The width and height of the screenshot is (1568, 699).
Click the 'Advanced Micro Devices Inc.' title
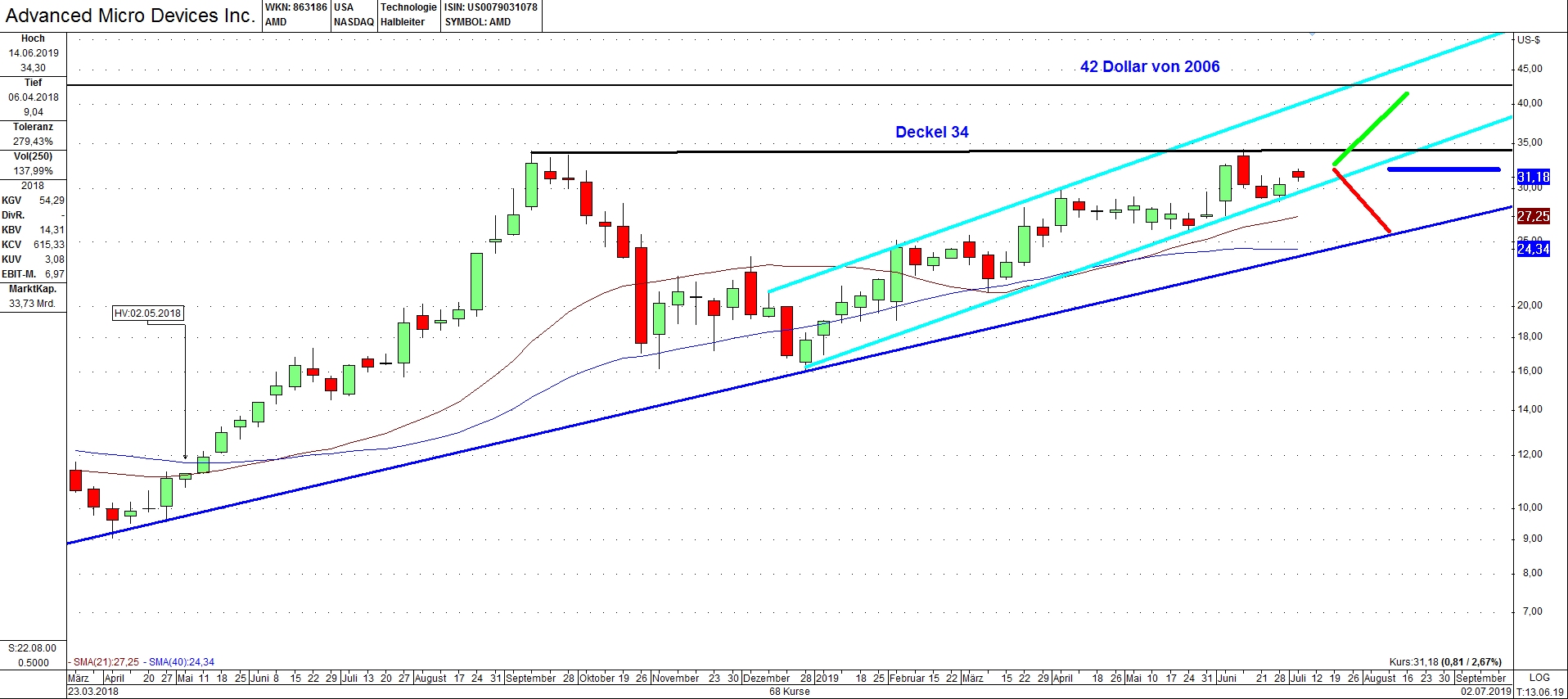tap(130, 16)
